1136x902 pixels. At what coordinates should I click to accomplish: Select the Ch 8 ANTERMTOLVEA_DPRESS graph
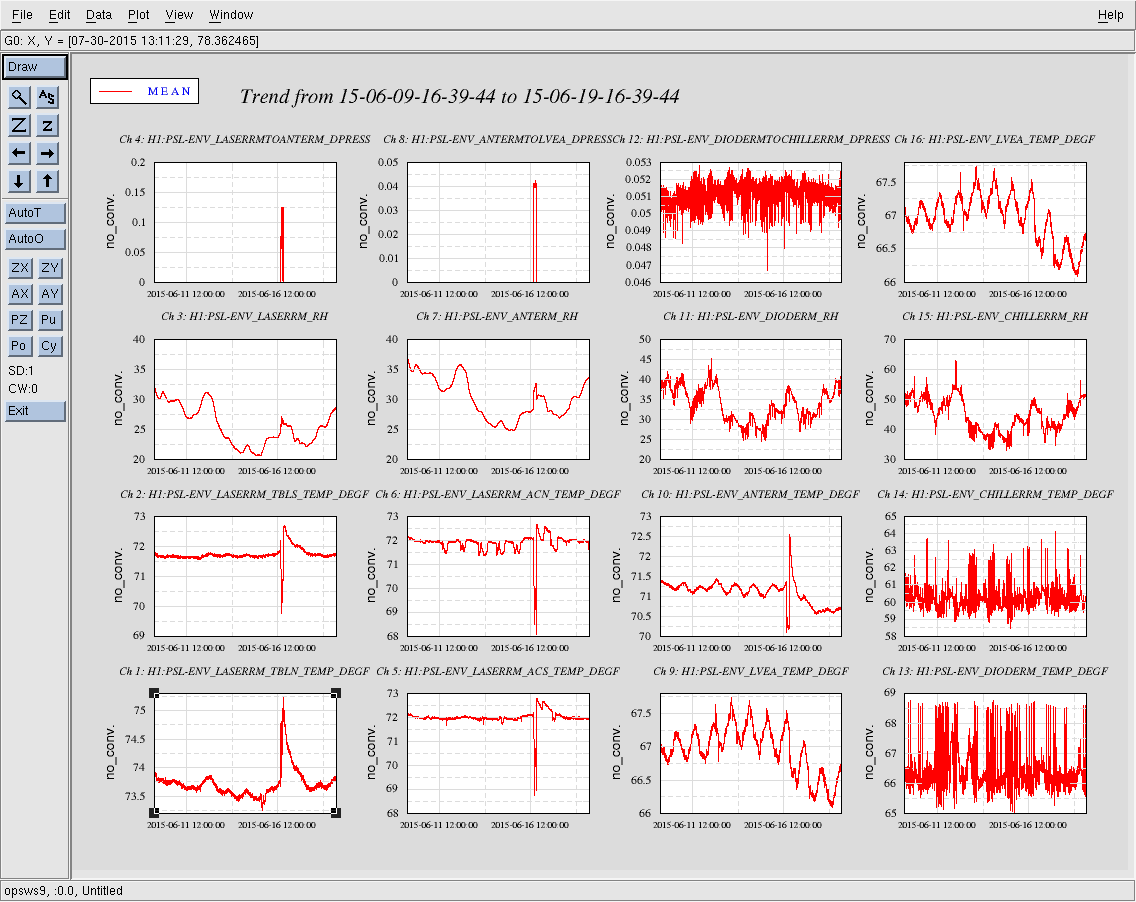[498, 222]
